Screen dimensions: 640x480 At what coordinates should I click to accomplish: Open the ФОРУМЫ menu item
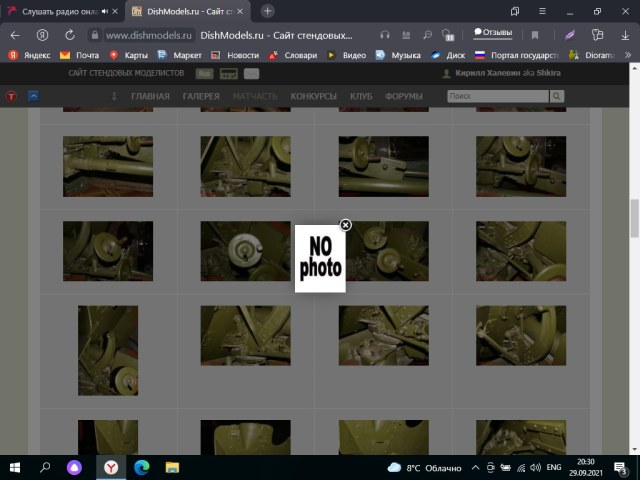(403, 96)
